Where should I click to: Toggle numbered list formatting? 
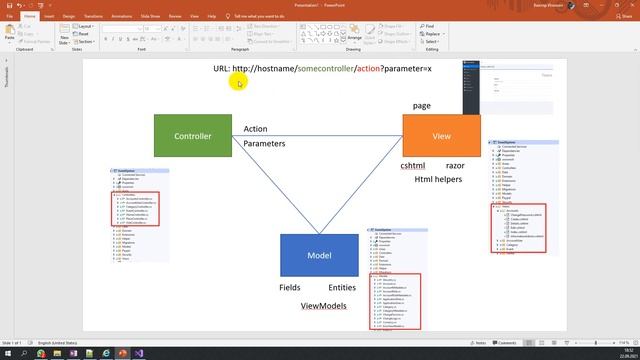tap(207, 29)
